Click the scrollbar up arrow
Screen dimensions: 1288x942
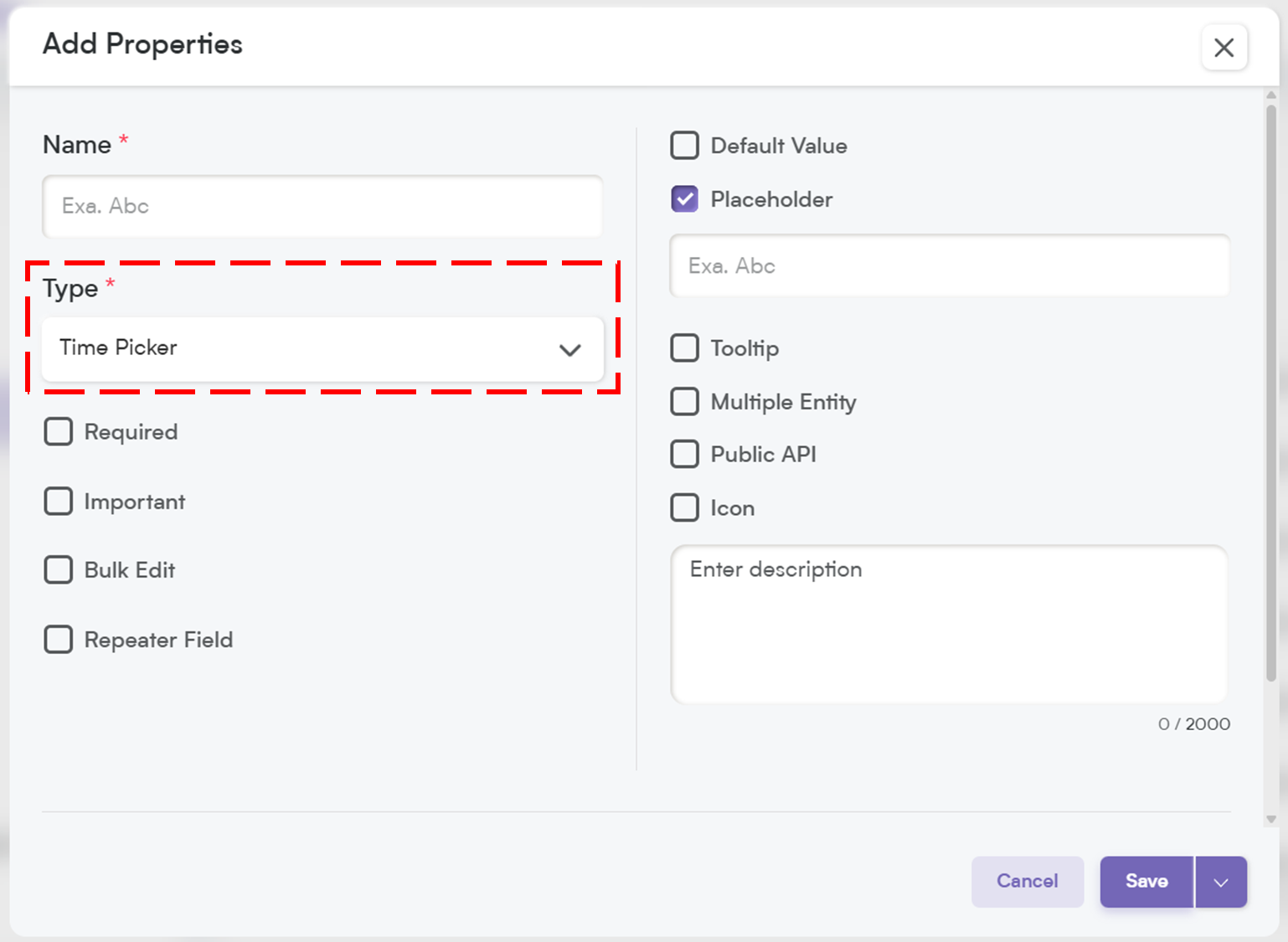point(1271,95)
